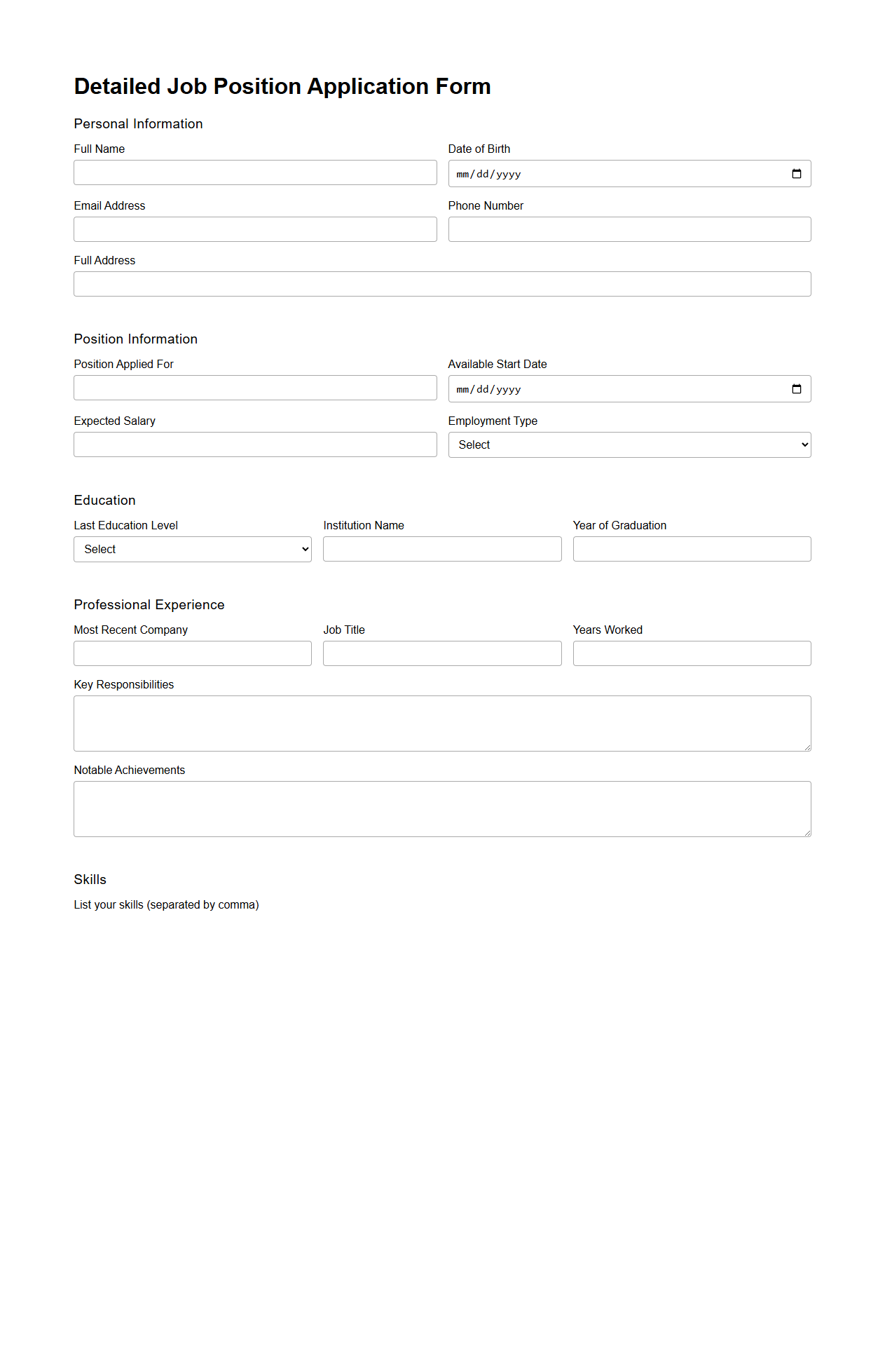
Task: Click the Phone Number field
Action: (629, 229)
